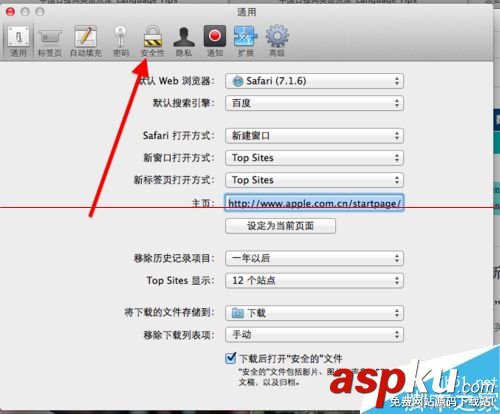Open the default search engine 百度 dropdown
The height and width of the screenshot is (414, 500).
tap(314, 103)
